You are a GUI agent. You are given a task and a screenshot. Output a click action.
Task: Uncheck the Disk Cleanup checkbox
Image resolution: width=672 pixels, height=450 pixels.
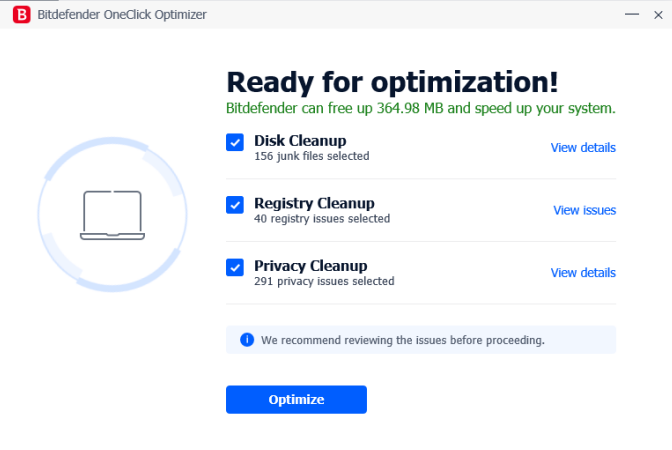(235, 142)
